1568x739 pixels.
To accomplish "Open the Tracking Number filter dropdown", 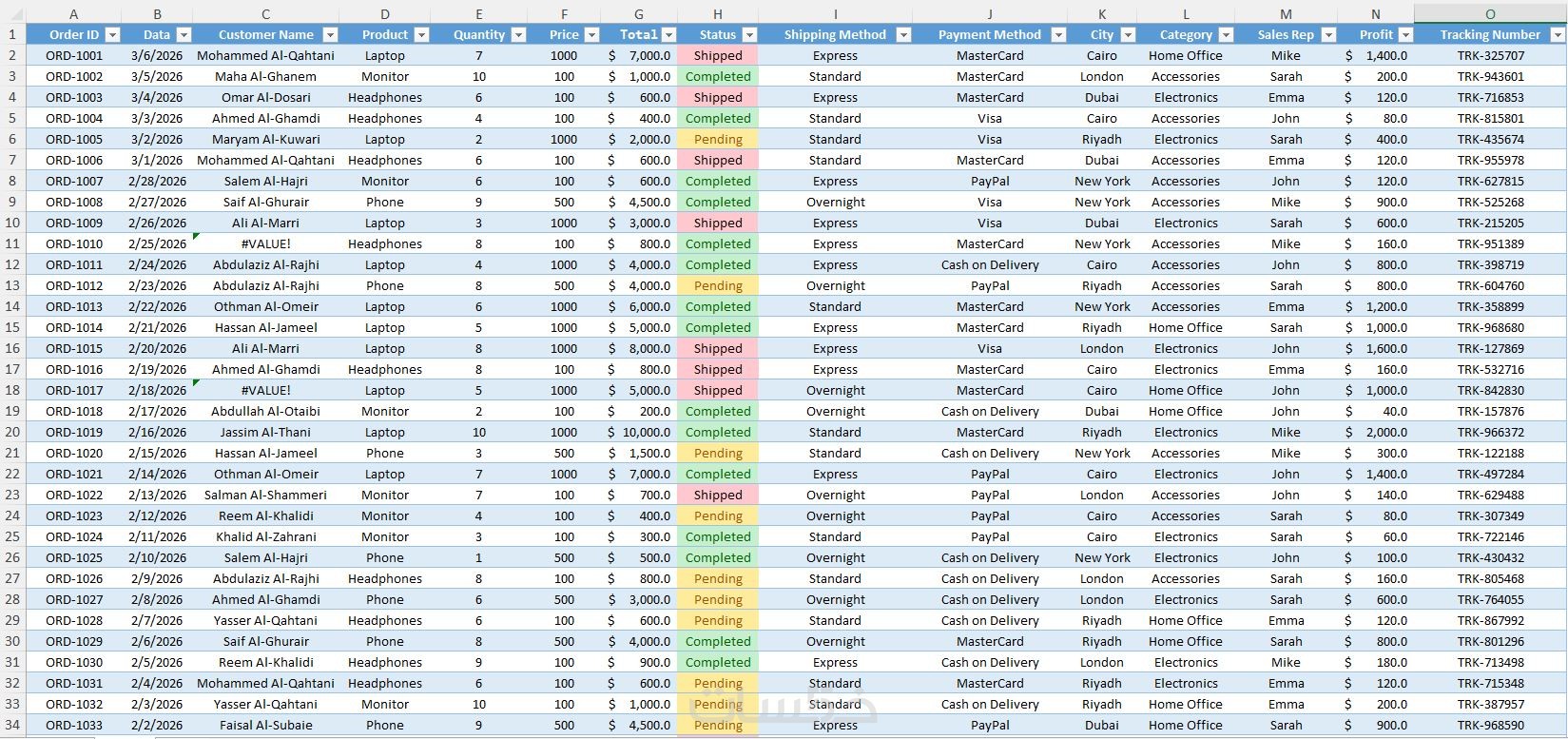I will click(1557, 34).
